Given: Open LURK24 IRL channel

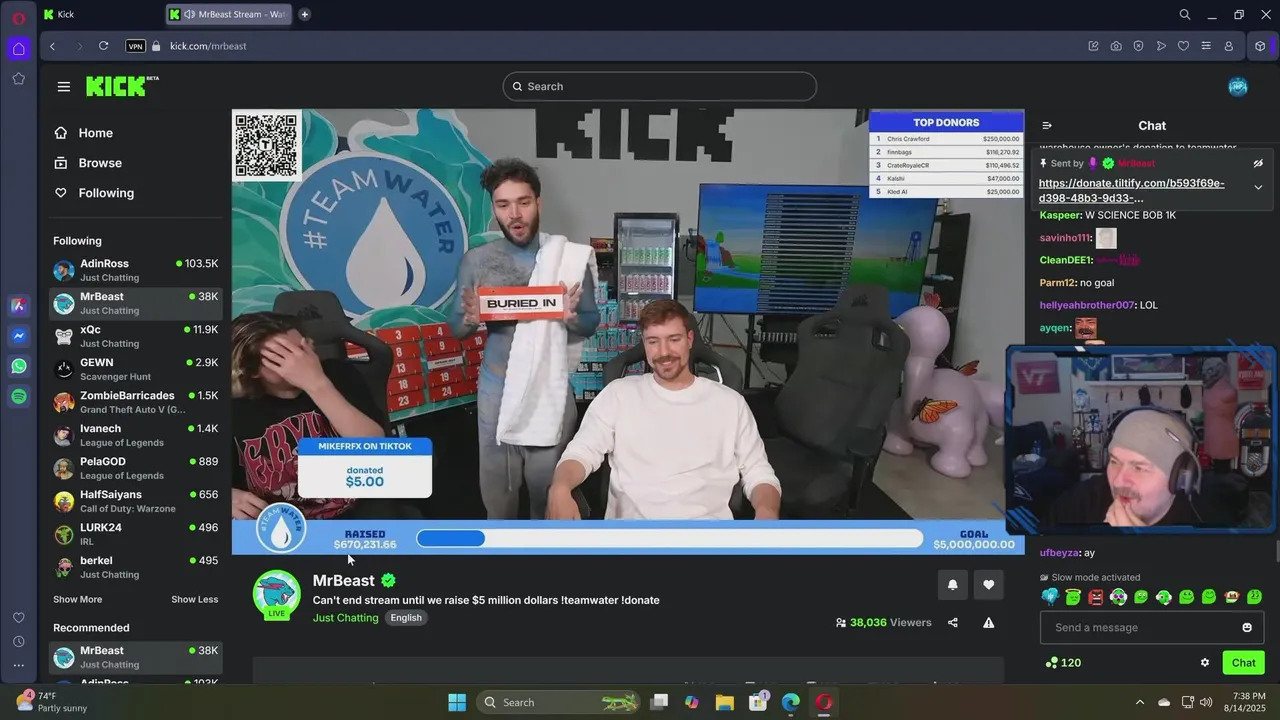Looking at the screenshot, I should click(x=136, y=534).
